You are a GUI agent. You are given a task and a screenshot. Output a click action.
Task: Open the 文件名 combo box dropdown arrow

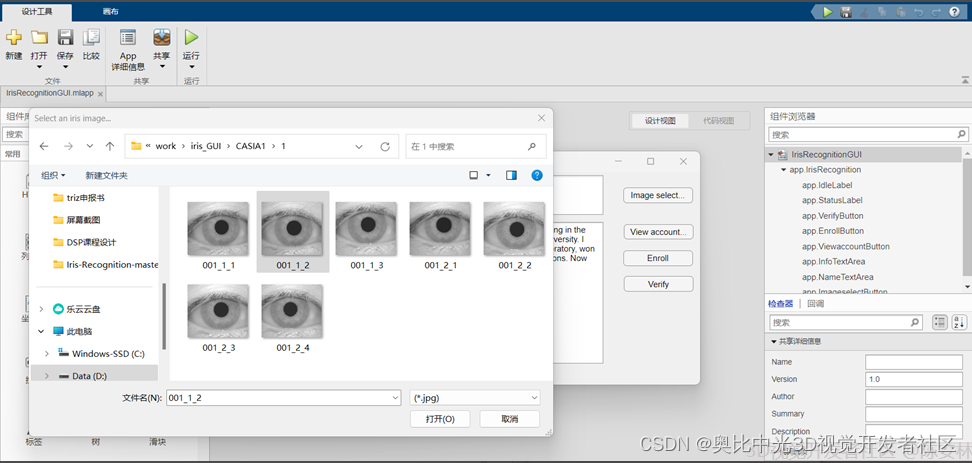click(x=395, y=398)
